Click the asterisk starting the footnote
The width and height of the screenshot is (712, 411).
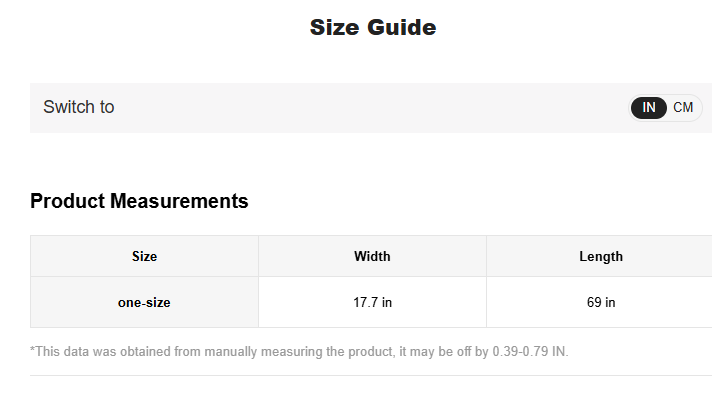33,351
